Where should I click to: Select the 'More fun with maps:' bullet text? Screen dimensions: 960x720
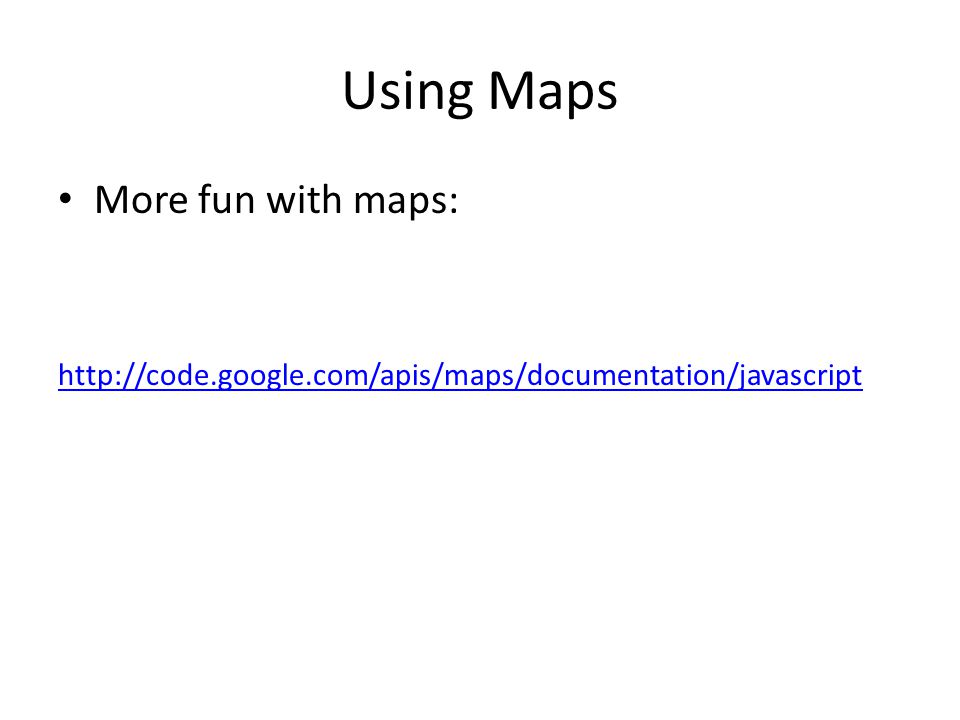pos(276,200)
